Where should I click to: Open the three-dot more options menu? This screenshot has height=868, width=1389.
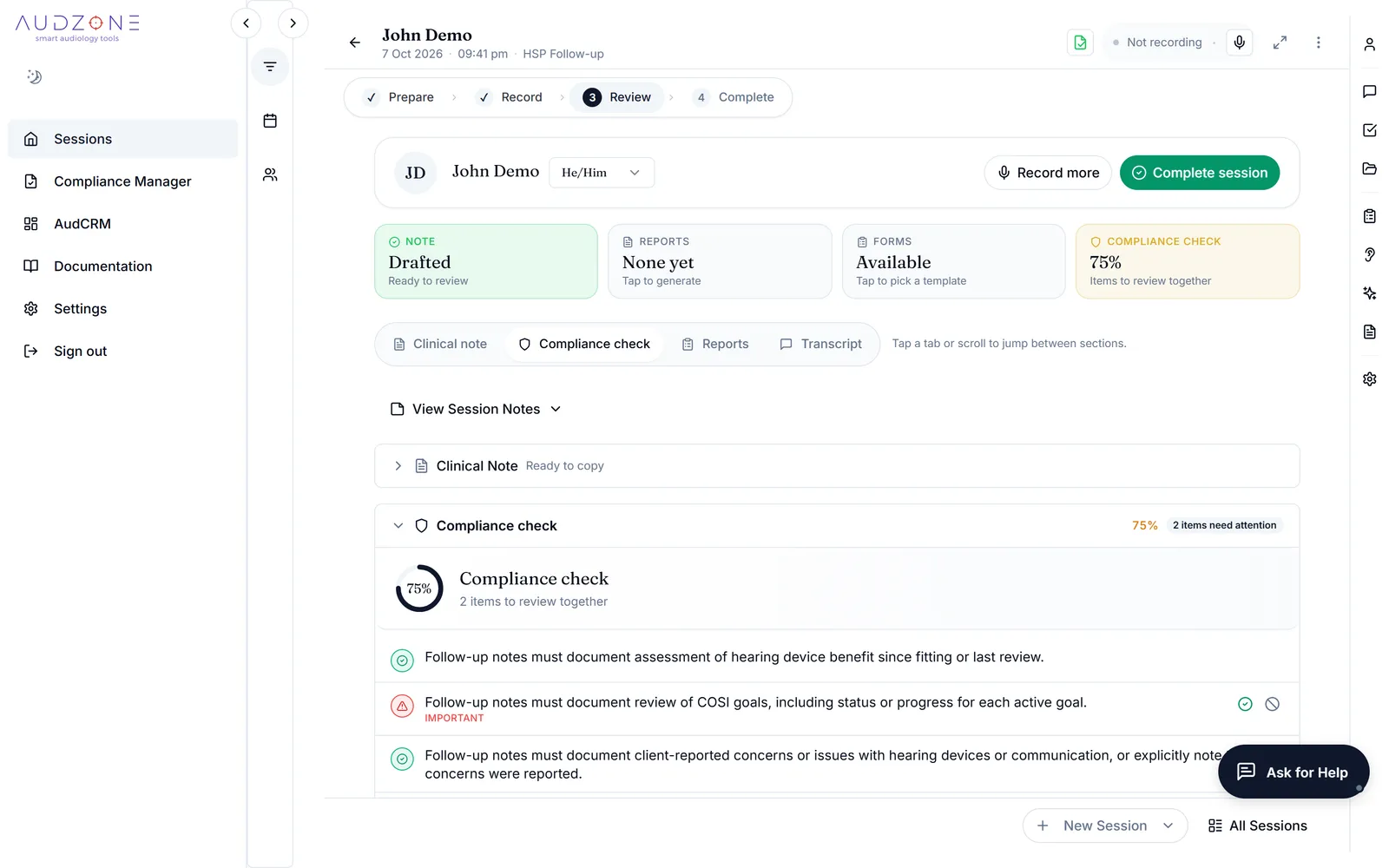pyautogui.click(x=1318, y=43)
